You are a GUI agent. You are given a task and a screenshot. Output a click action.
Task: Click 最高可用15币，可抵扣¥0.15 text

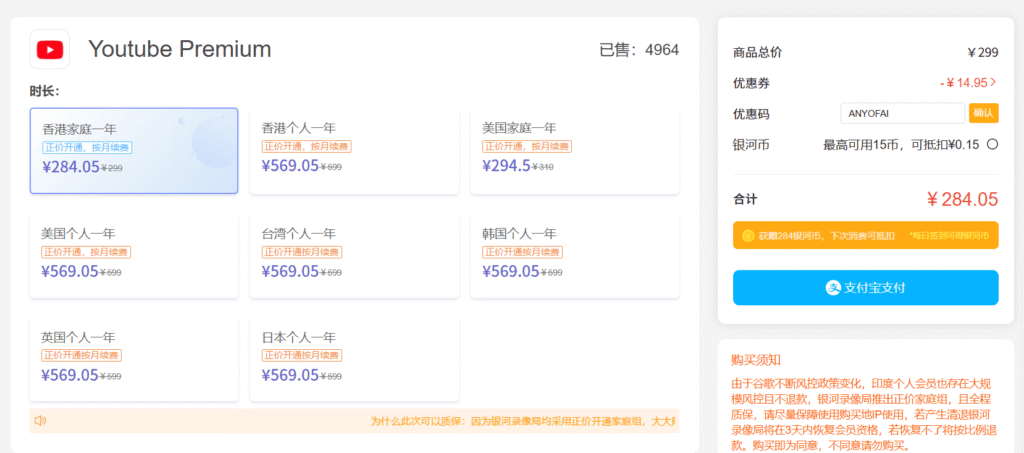tap(901, 144)
